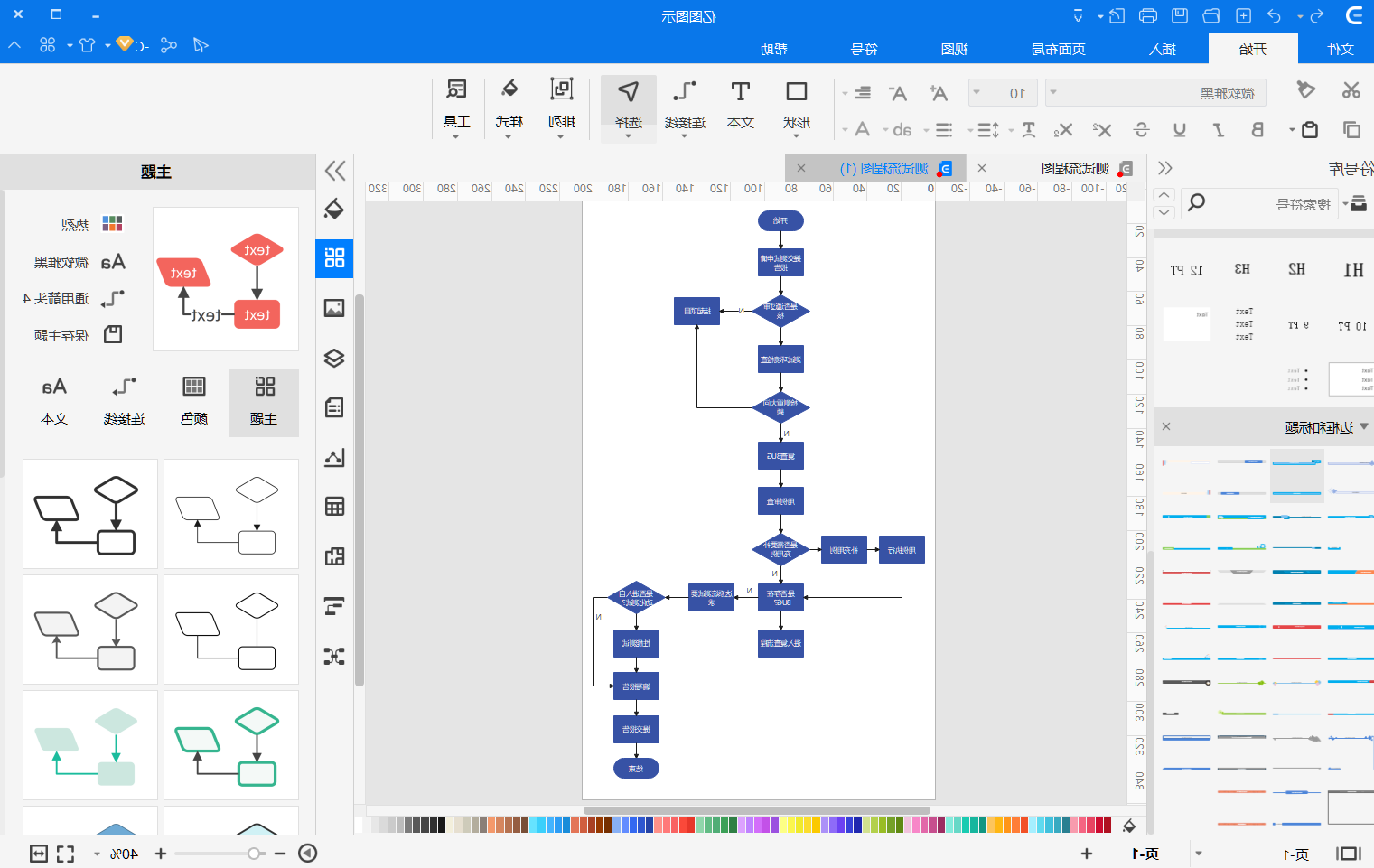Click the fit-to-page icon in status bar

[39, 854]
